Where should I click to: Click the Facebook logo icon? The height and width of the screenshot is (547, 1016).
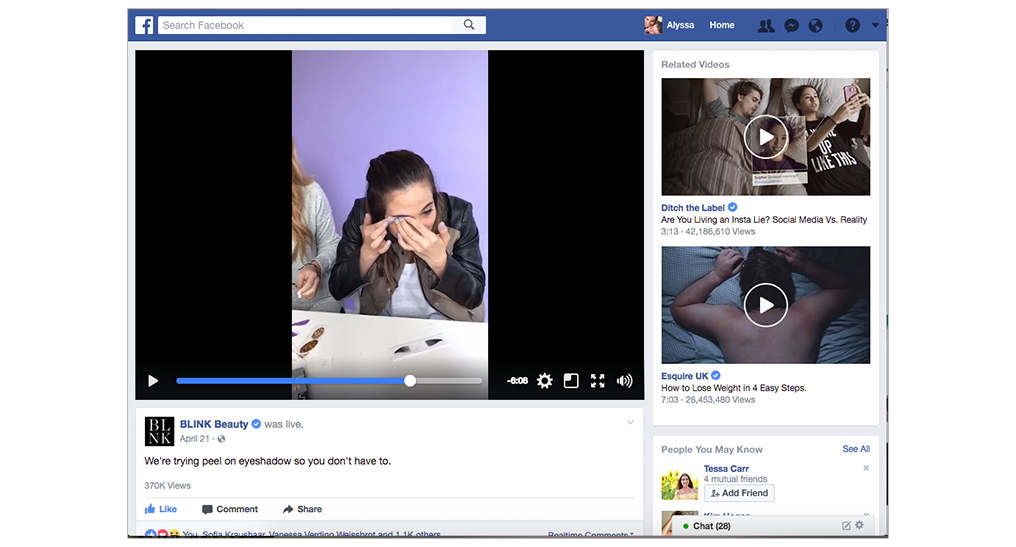[144, 25]
